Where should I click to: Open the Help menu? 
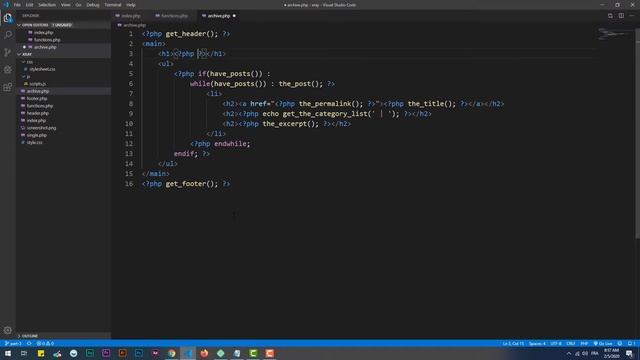point(131,5)
